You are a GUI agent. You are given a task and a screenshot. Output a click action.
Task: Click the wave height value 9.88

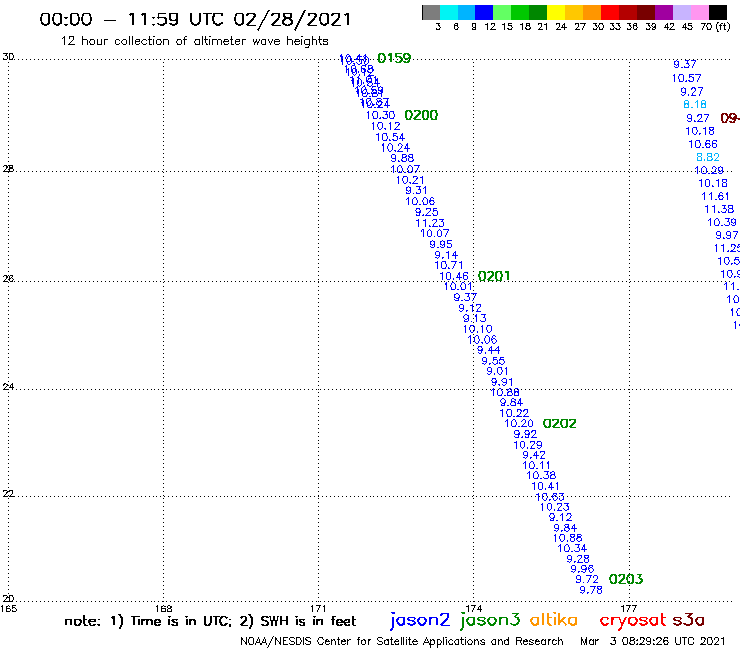[402, 158]
